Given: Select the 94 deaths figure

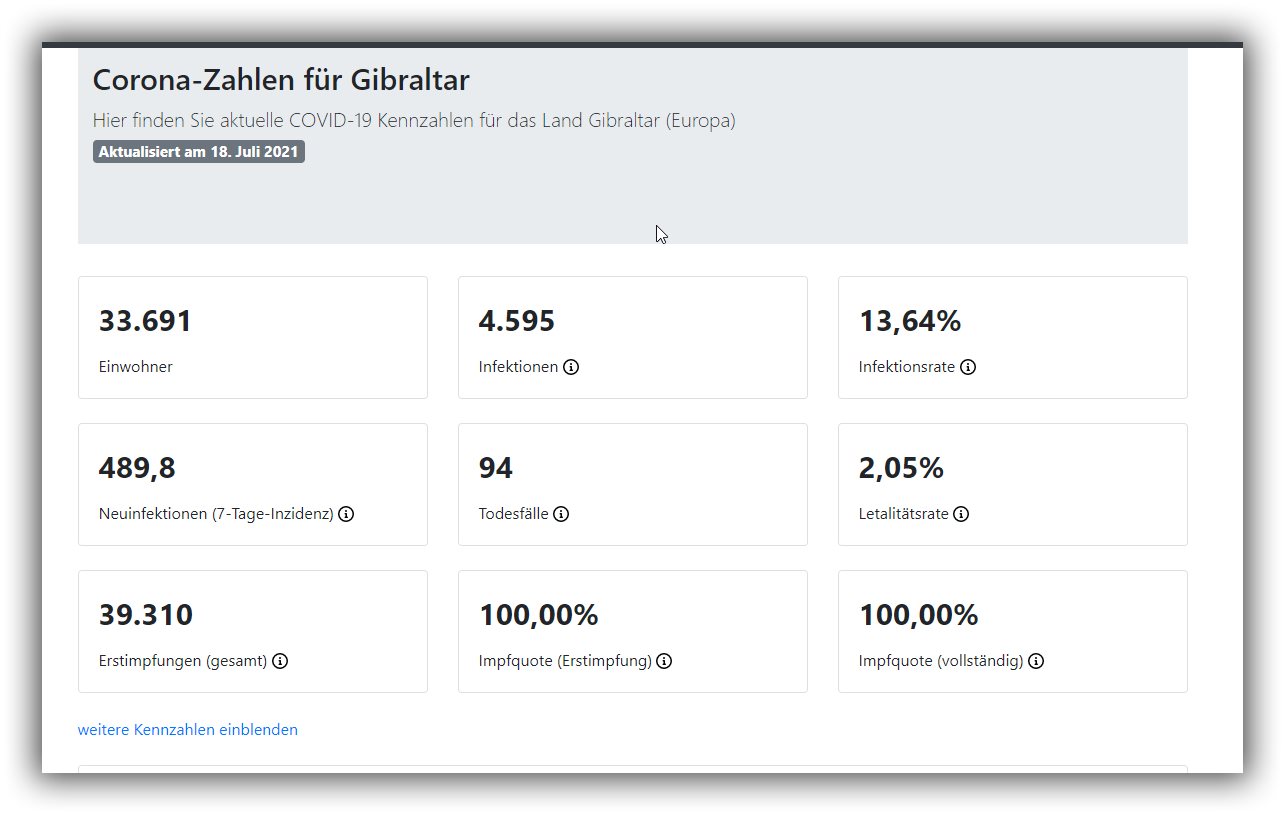Looking at the screenshot, I should (x=495, y=468).
